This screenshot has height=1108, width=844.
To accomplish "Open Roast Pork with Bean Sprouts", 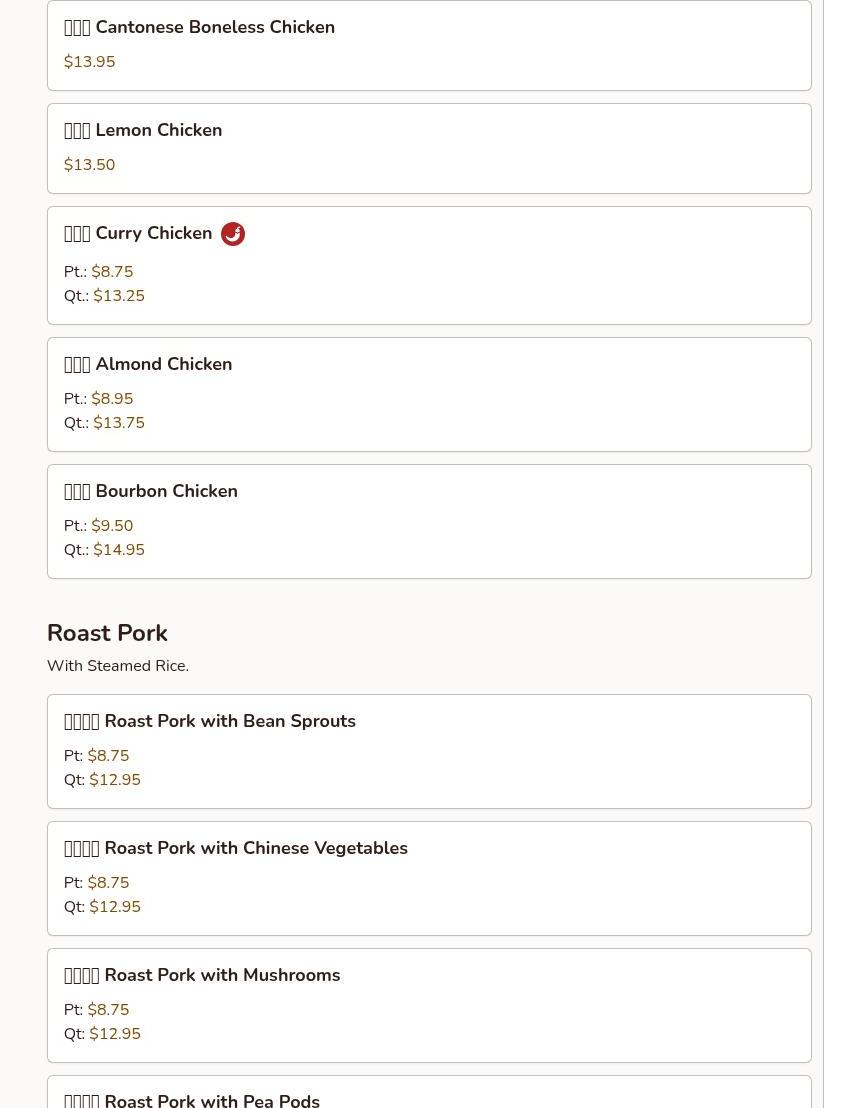I will [210, 722].
